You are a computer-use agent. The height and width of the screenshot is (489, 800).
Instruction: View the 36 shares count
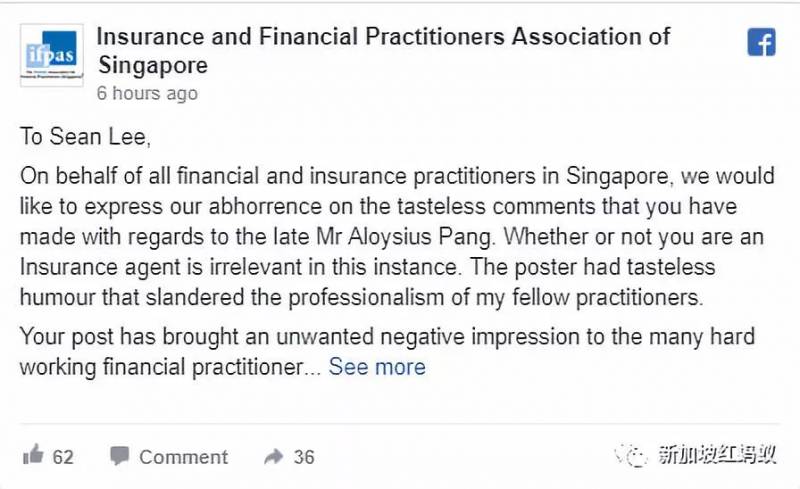[304, 457]
